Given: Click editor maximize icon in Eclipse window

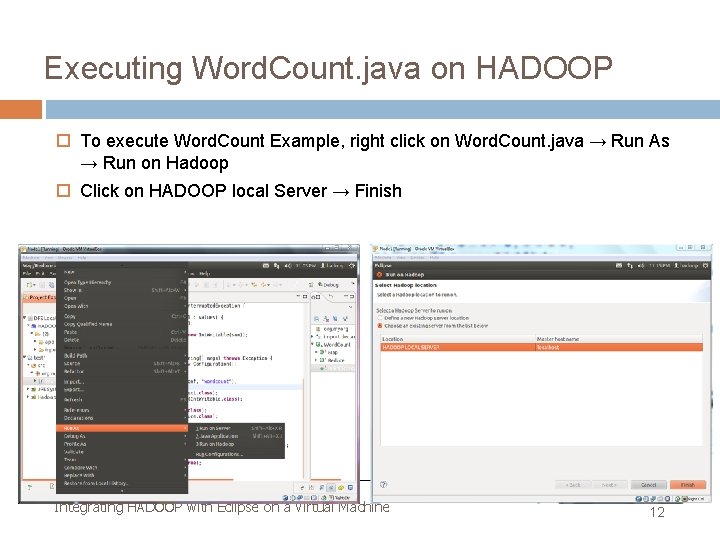Looking at the screenshot, I should pyautogui.click(x=305, y=297).
